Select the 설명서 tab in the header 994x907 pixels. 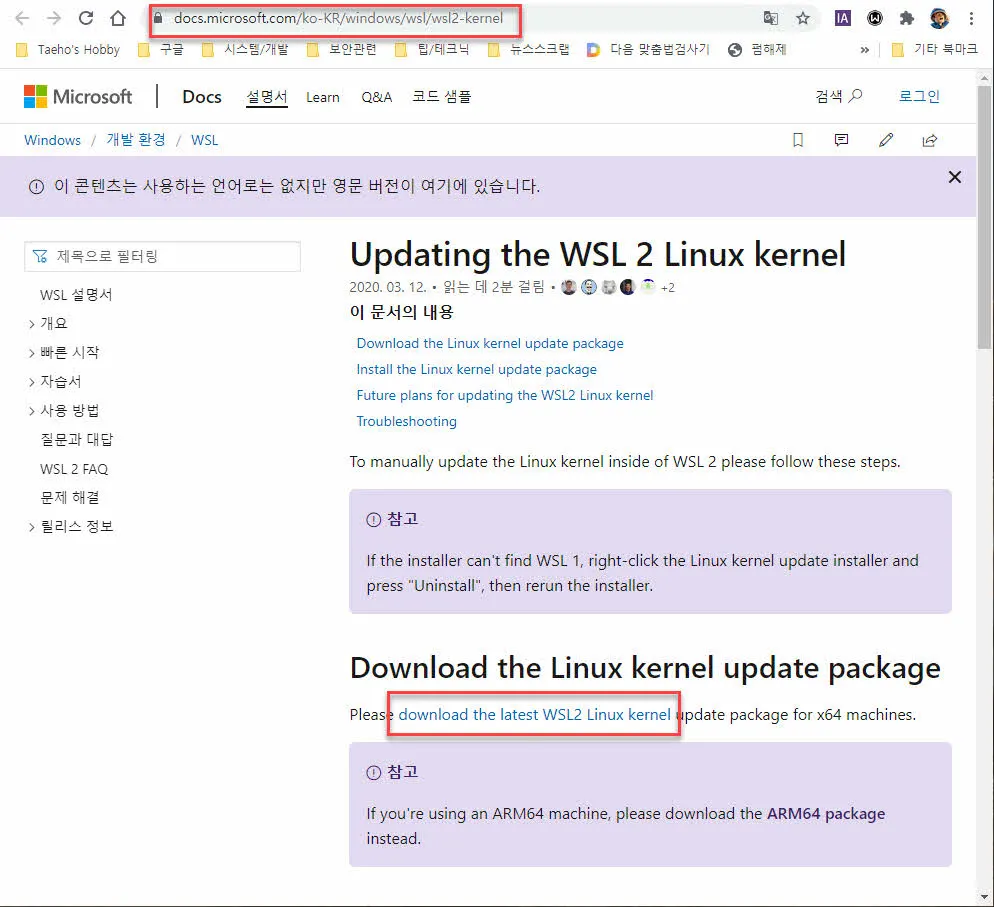(267, 97)
